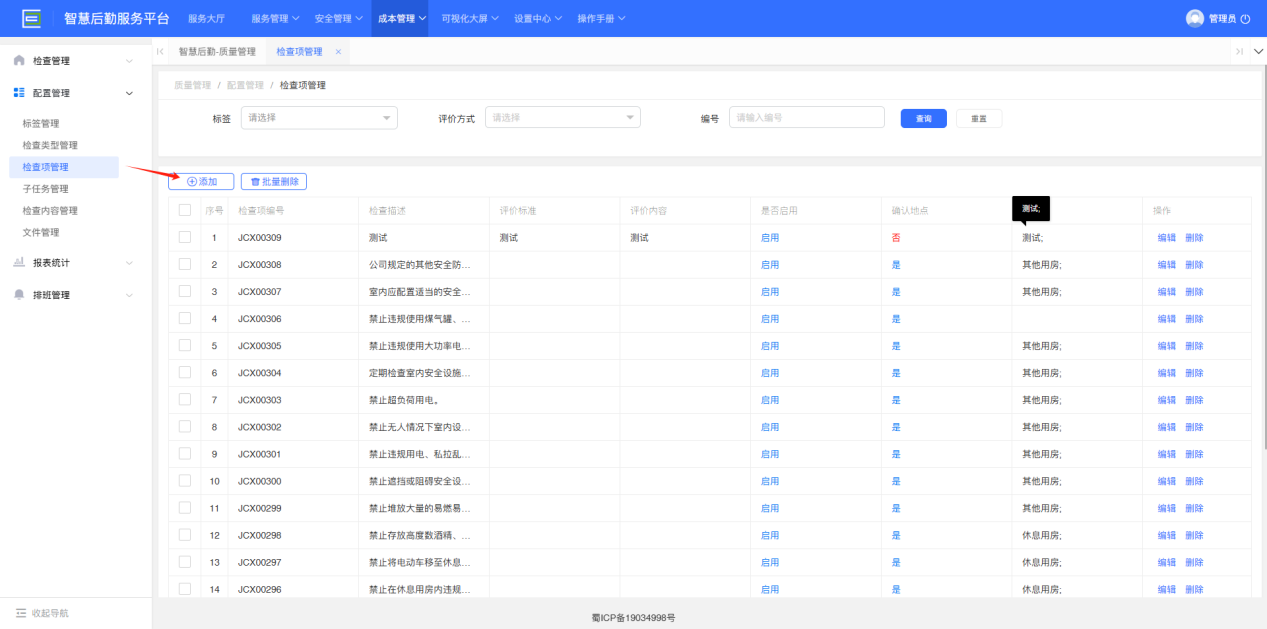The width and height of the screenshot is (1267, 629).
Task: Tick the select-all checkbox in table header
Action: coord(184,210)
